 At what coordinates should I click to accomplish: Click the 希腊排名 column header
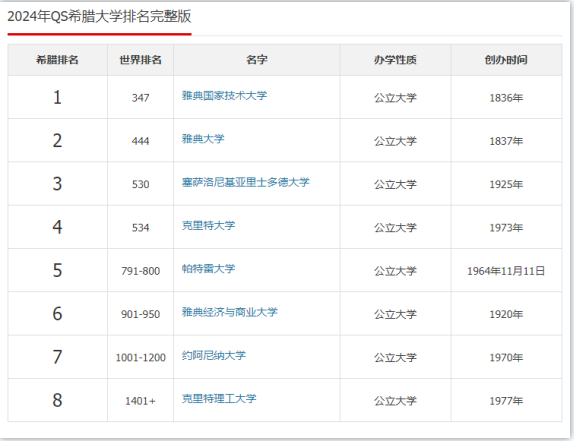57,60
